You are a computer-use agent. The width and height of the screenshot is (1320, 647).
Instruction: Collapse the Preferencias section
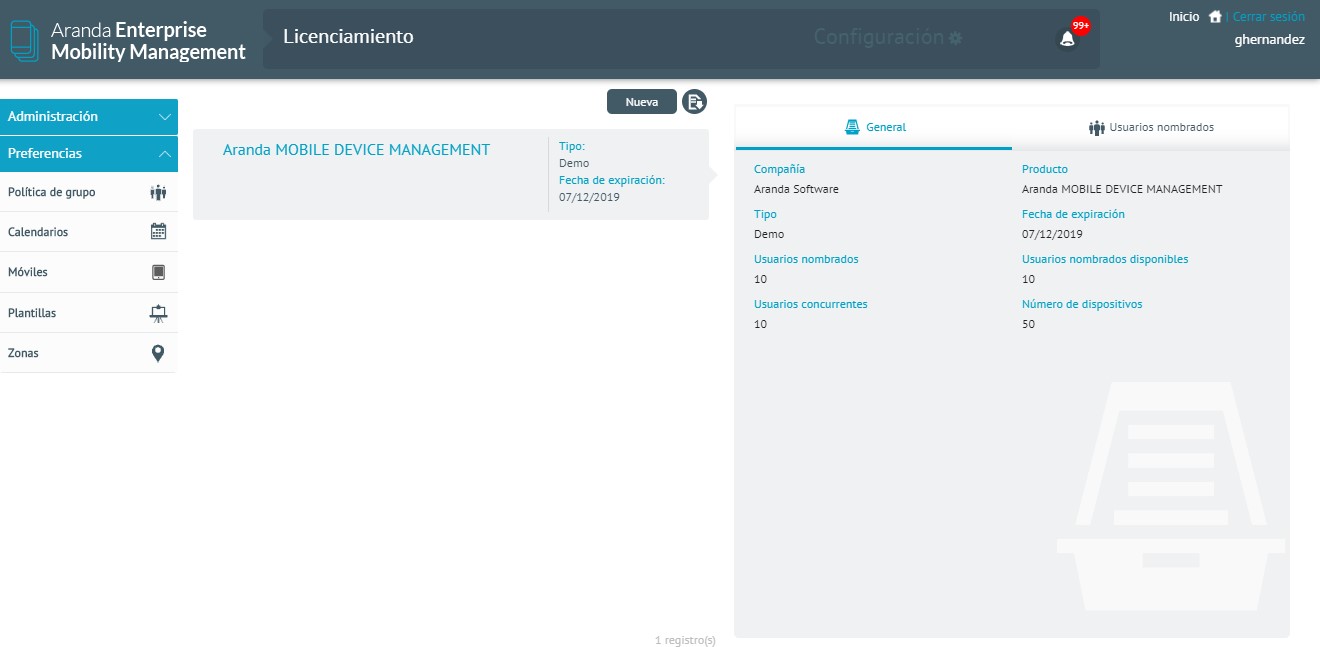[x=89, y=154]
